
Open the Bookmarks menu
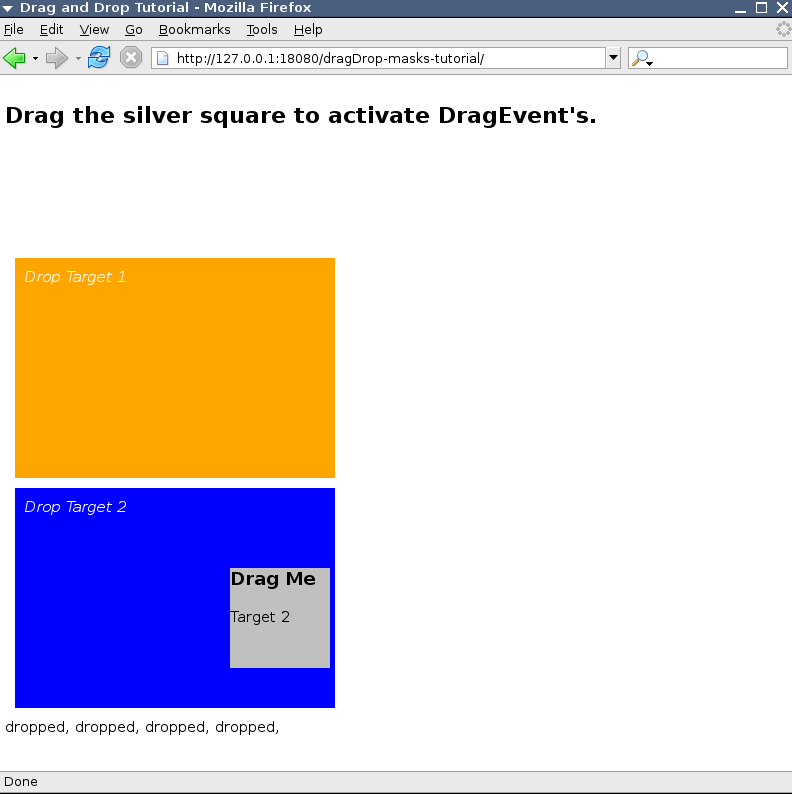(x=194, y=30)
